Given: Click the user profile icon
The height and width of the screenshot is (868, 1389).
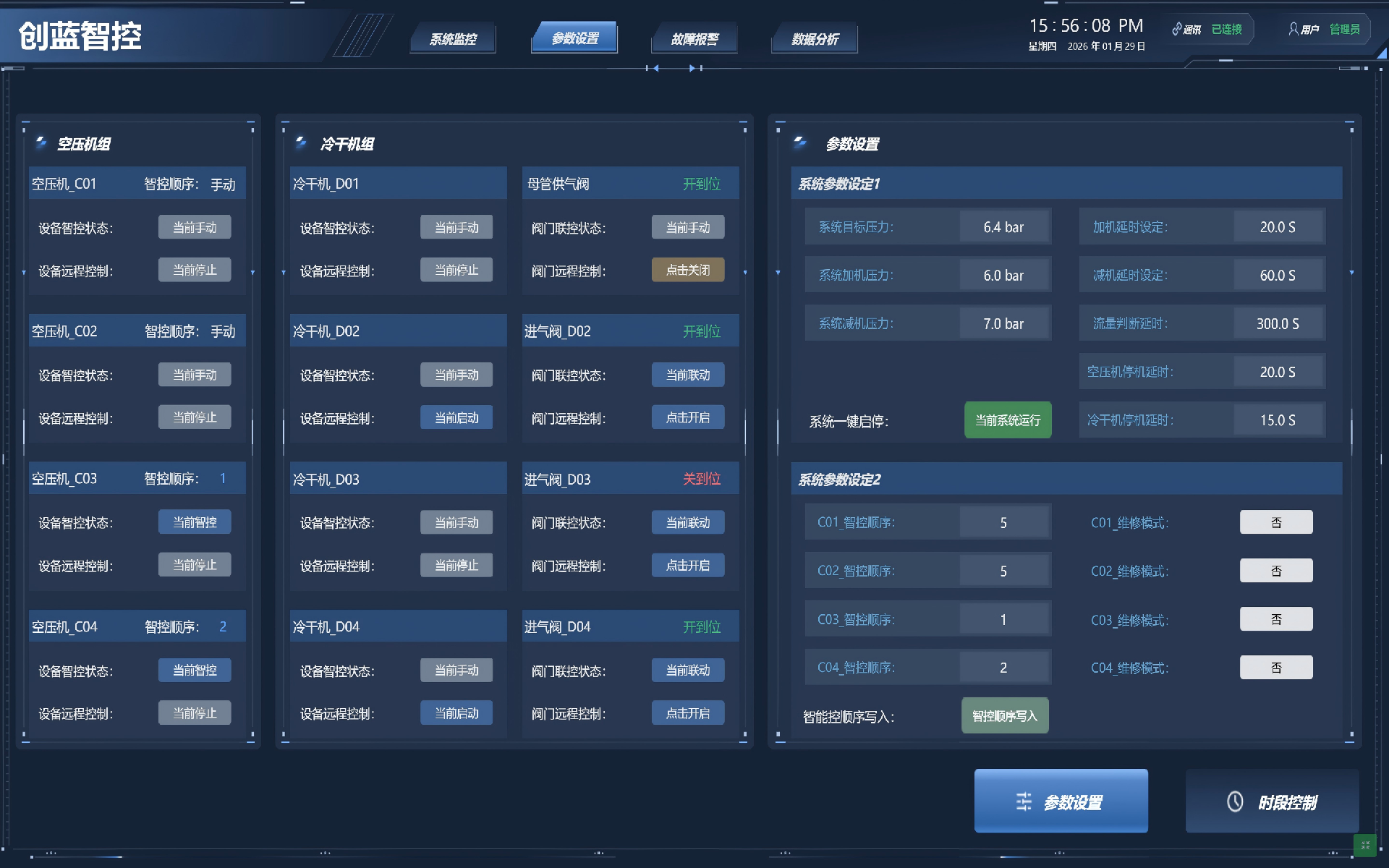Looking at the screenshot, I should (1293, 29).
